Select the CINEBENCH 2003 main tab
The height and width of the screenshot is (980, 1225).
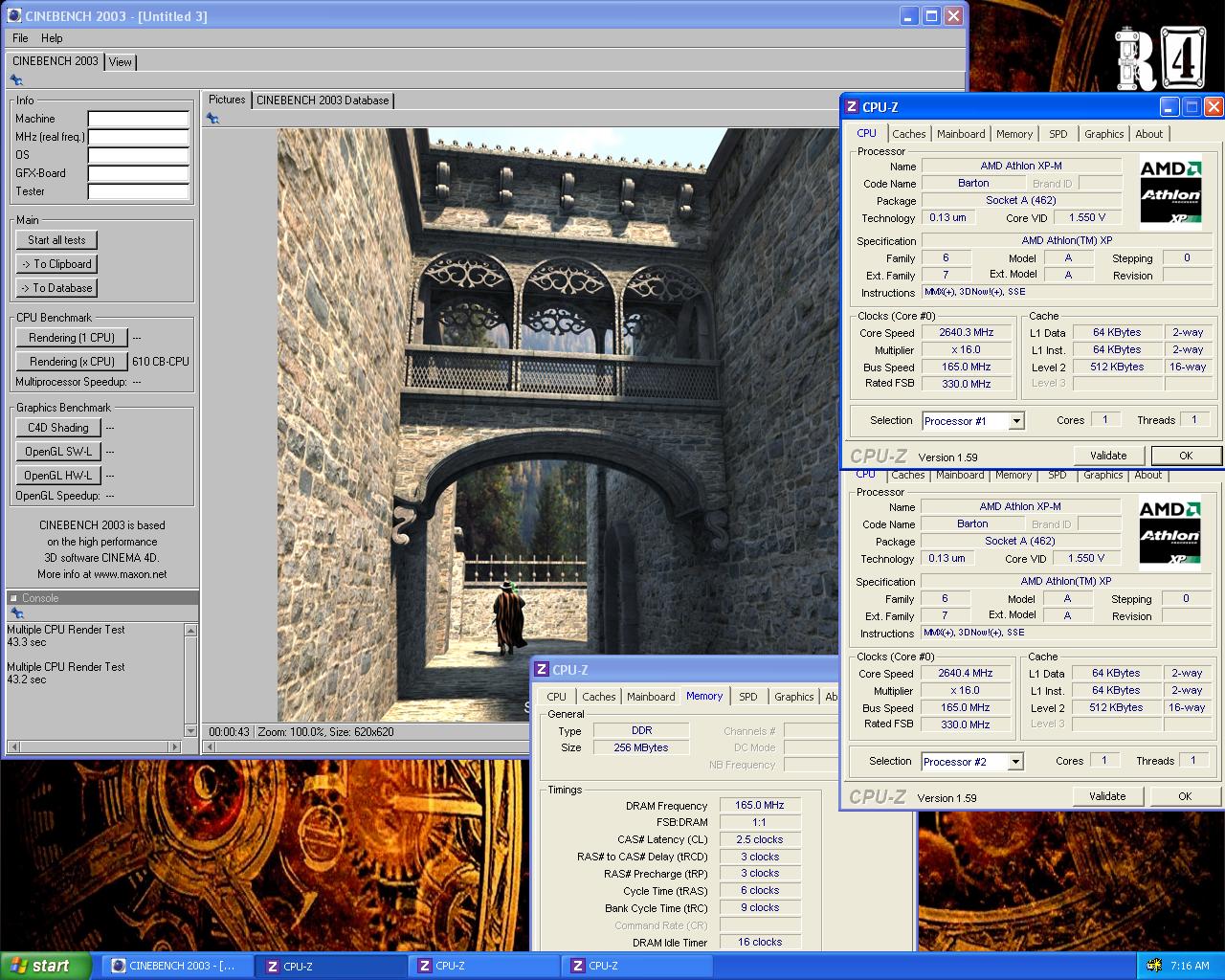point(56,60)
